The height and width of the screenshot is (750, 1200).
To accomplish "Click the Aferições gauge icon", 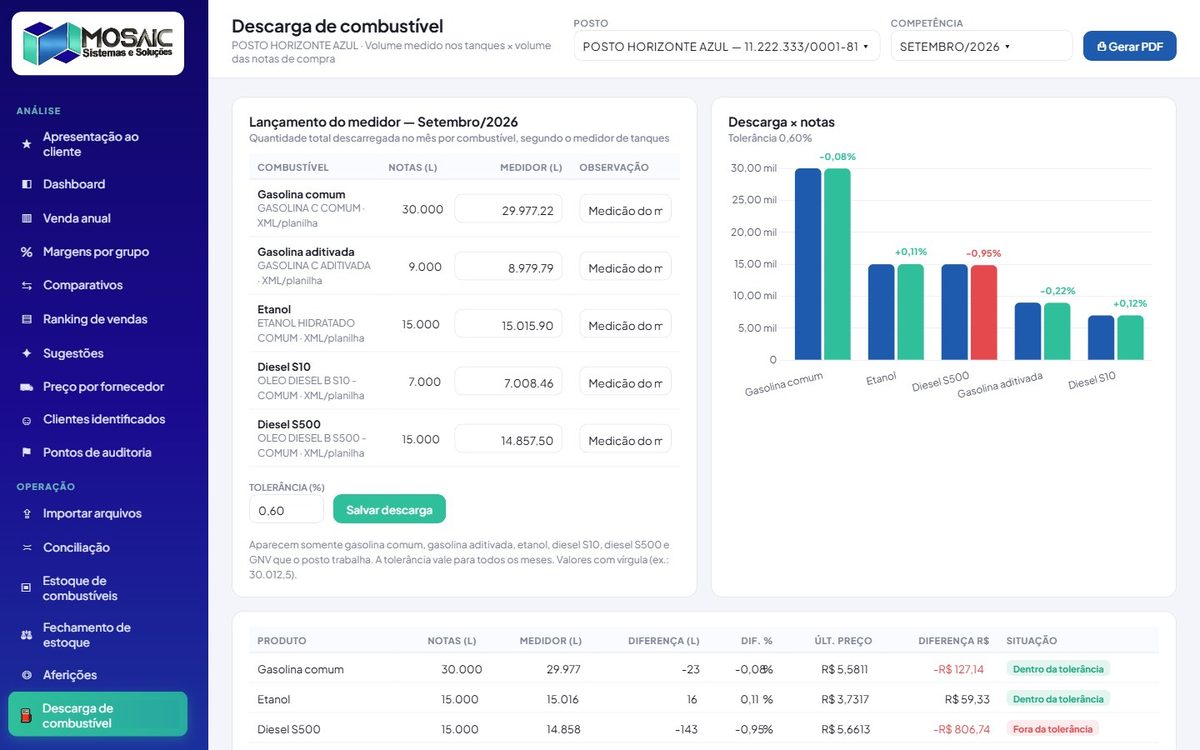I will 27,675.
